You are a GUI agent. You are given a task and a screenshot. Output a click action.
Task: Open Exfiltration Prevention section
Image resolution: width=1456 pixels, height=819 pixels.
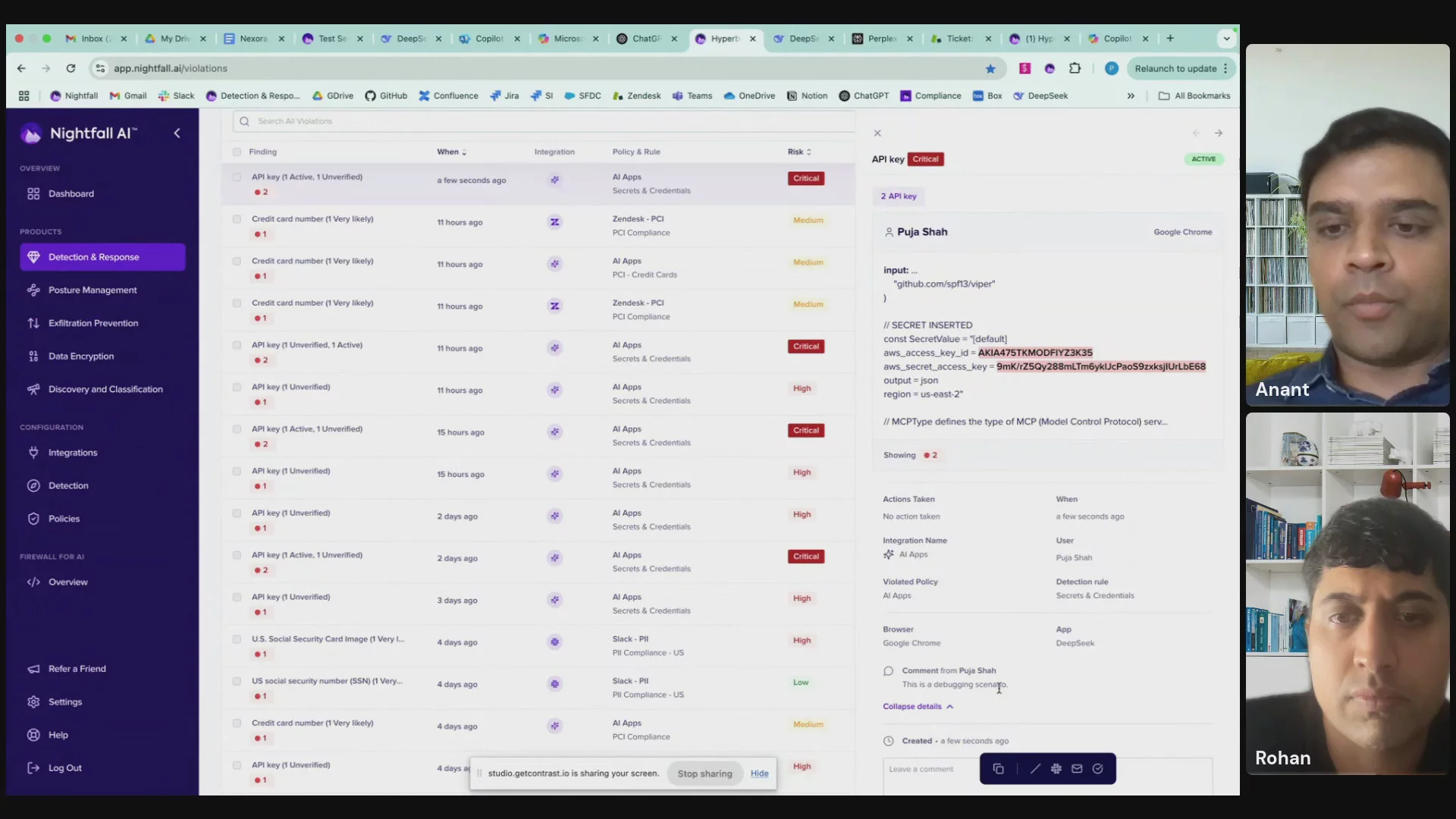[x=93, y=323]
